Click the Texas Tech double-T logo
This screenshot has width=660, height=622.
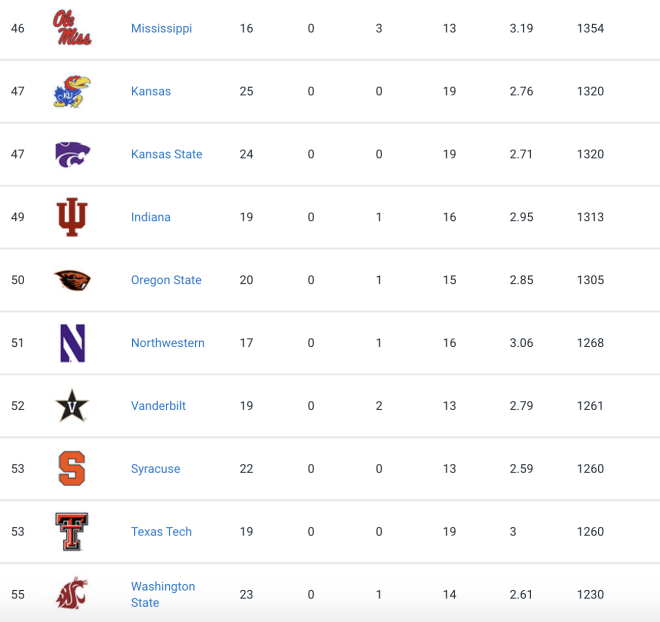click(x=72, y=532)
